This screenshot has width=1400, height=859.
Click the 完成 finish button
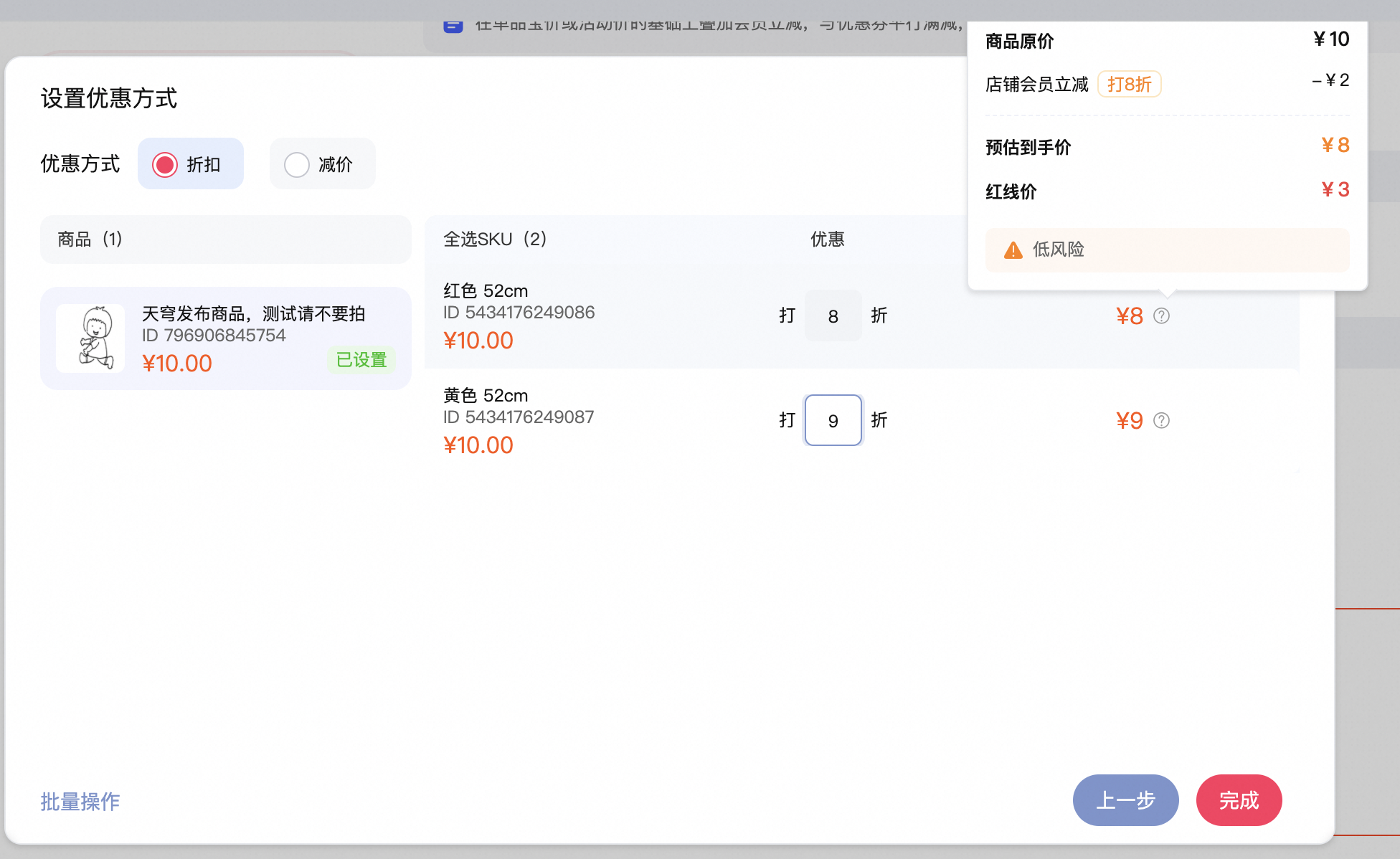pos(1239,800)
